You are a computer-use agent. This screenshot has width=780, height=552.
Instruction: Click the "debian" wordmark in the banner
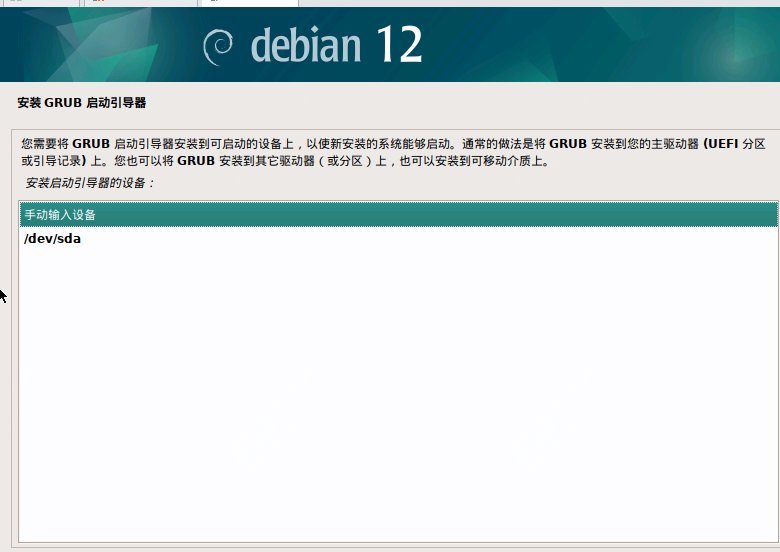(307, 45)
